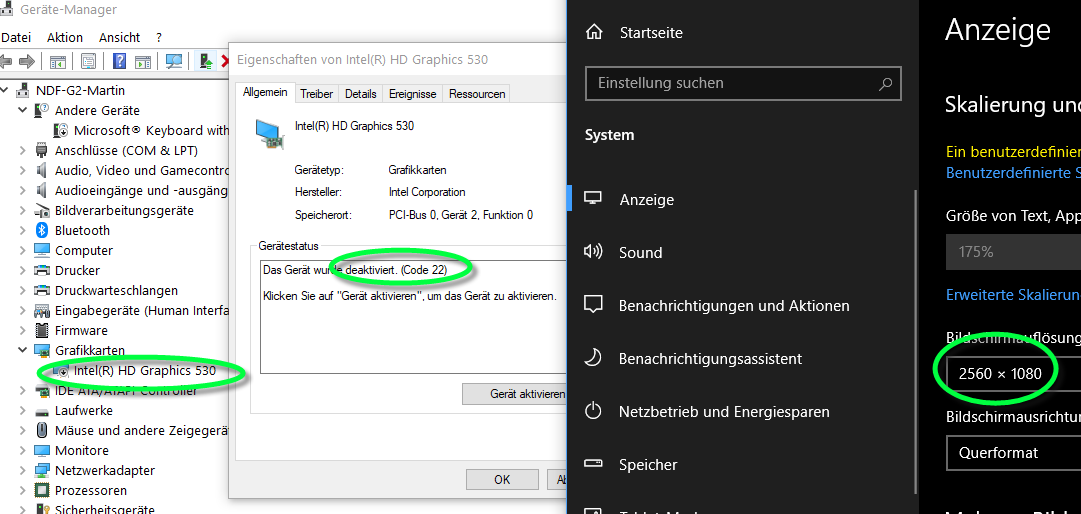Switch to the Ressourcen tab

tap(477, 94)
